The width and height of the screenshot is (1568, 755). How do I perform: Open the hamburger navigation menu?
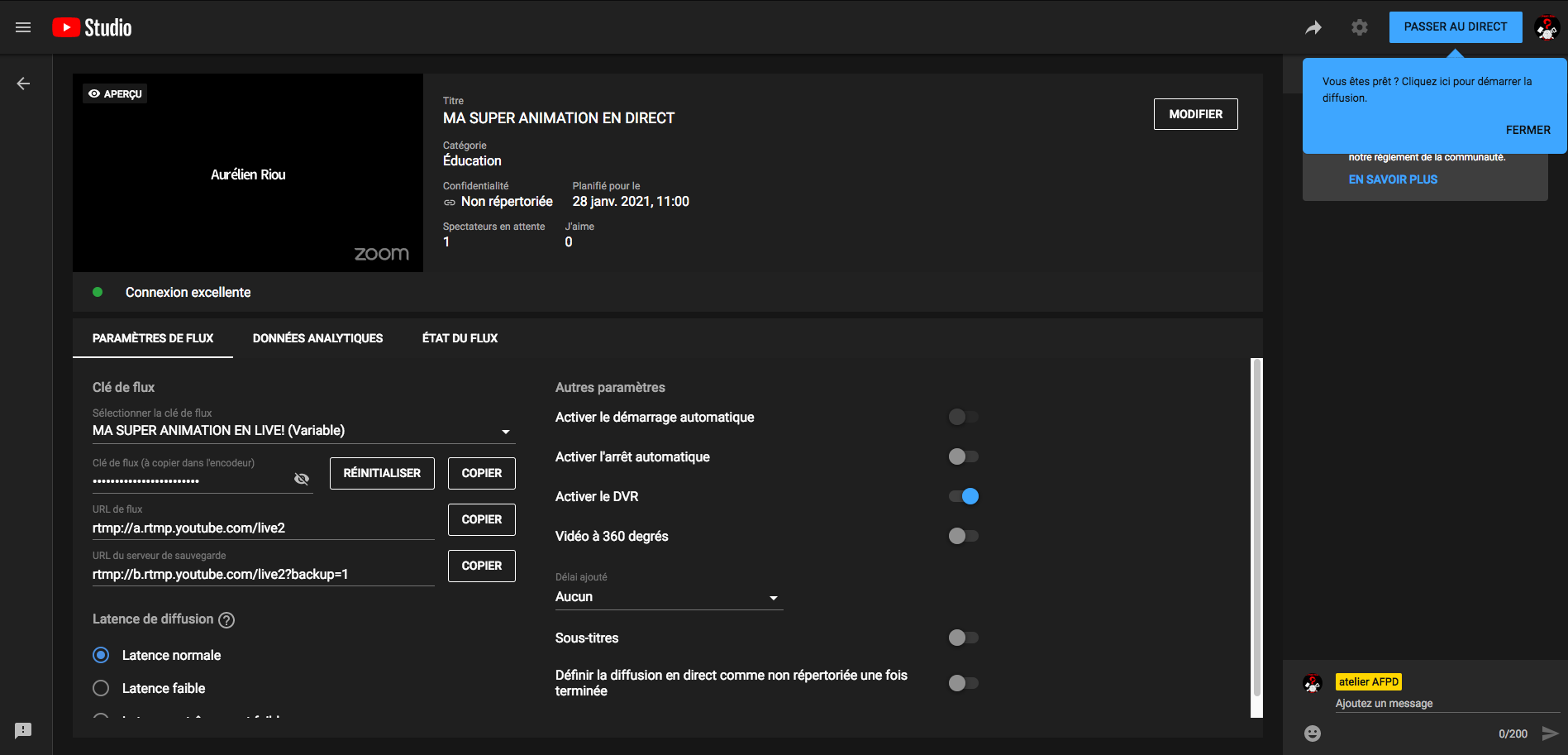pyautogui.click(x=23, y=27)
